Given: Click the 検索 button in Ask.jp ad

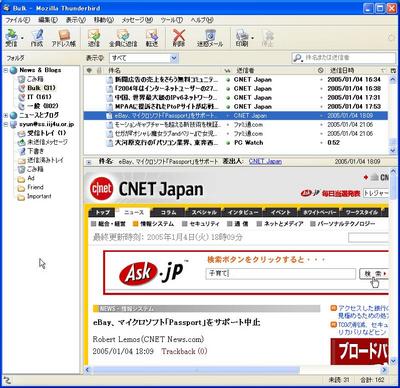Looking at the screenshot, I should tap(374, 273).
